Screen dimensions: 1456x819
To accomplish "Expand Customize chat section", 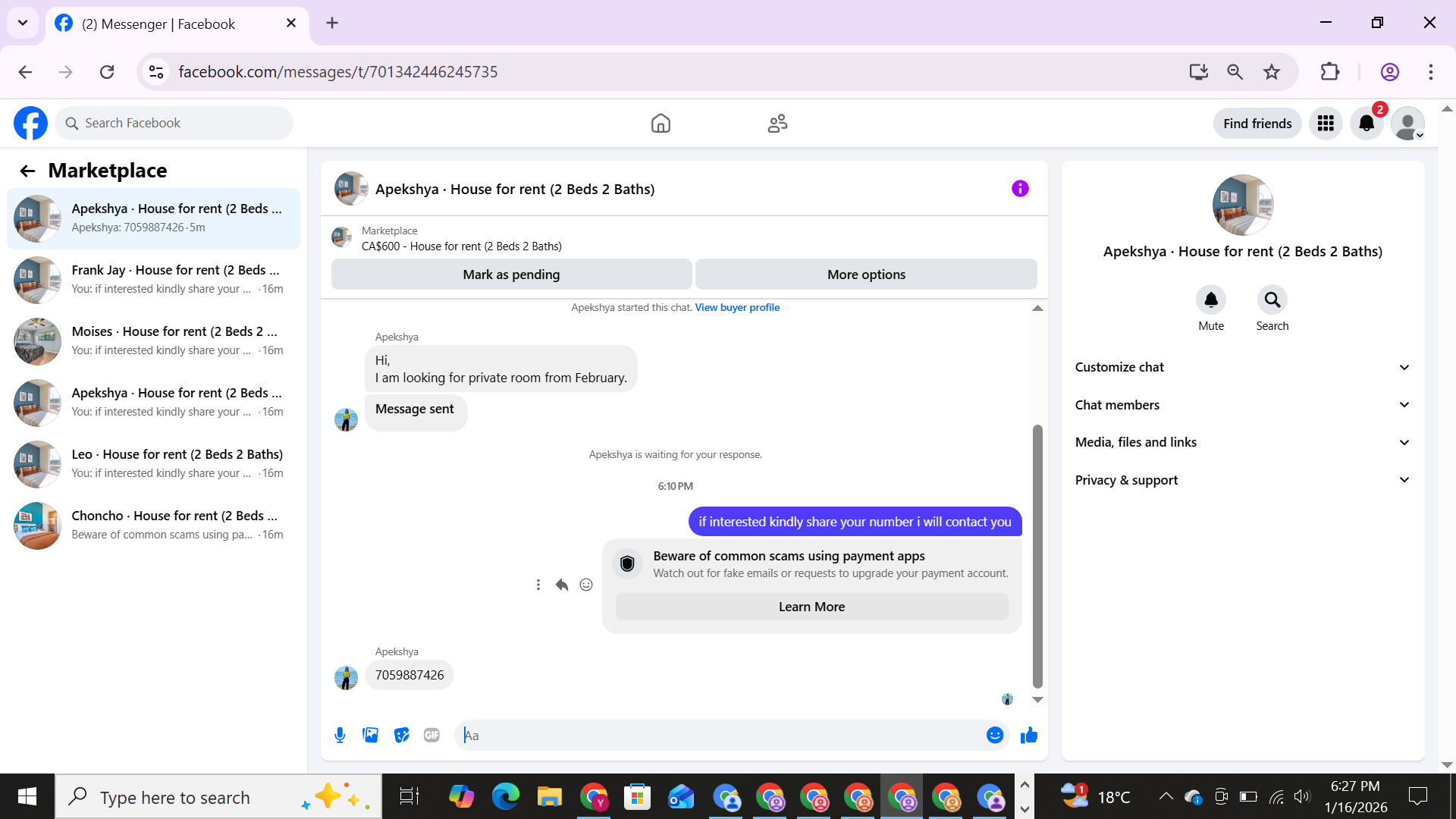I will pyautogui.click(x=1242, y=367).
